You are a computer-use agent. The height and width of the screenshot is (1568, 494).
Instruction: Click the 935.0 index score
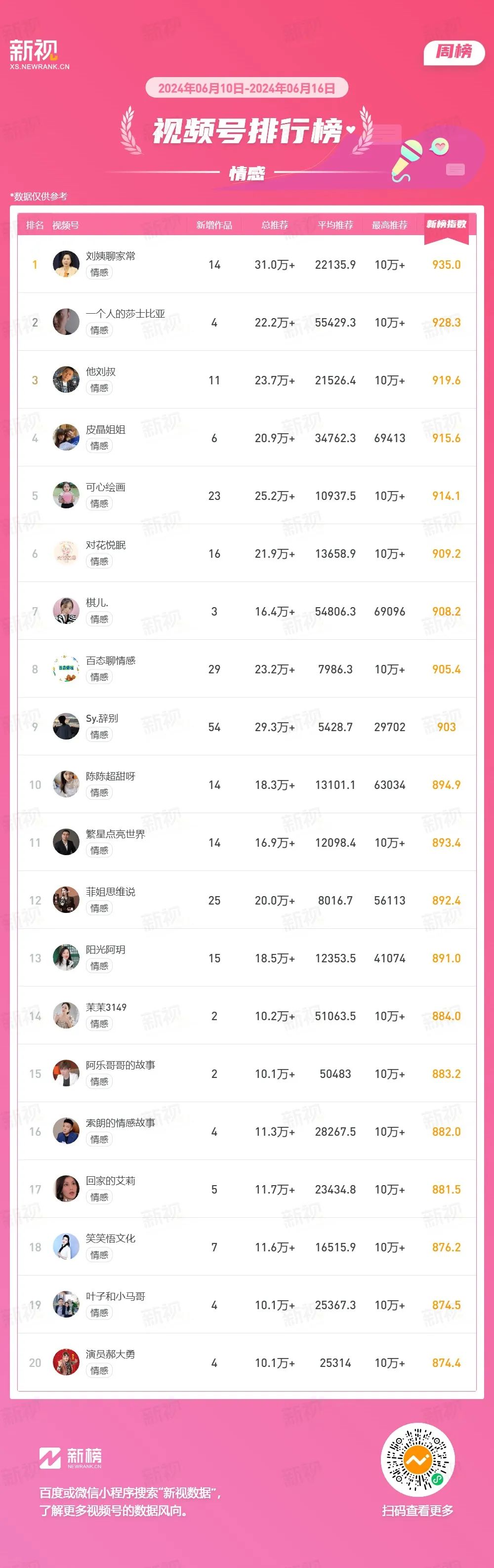[446, 265]
